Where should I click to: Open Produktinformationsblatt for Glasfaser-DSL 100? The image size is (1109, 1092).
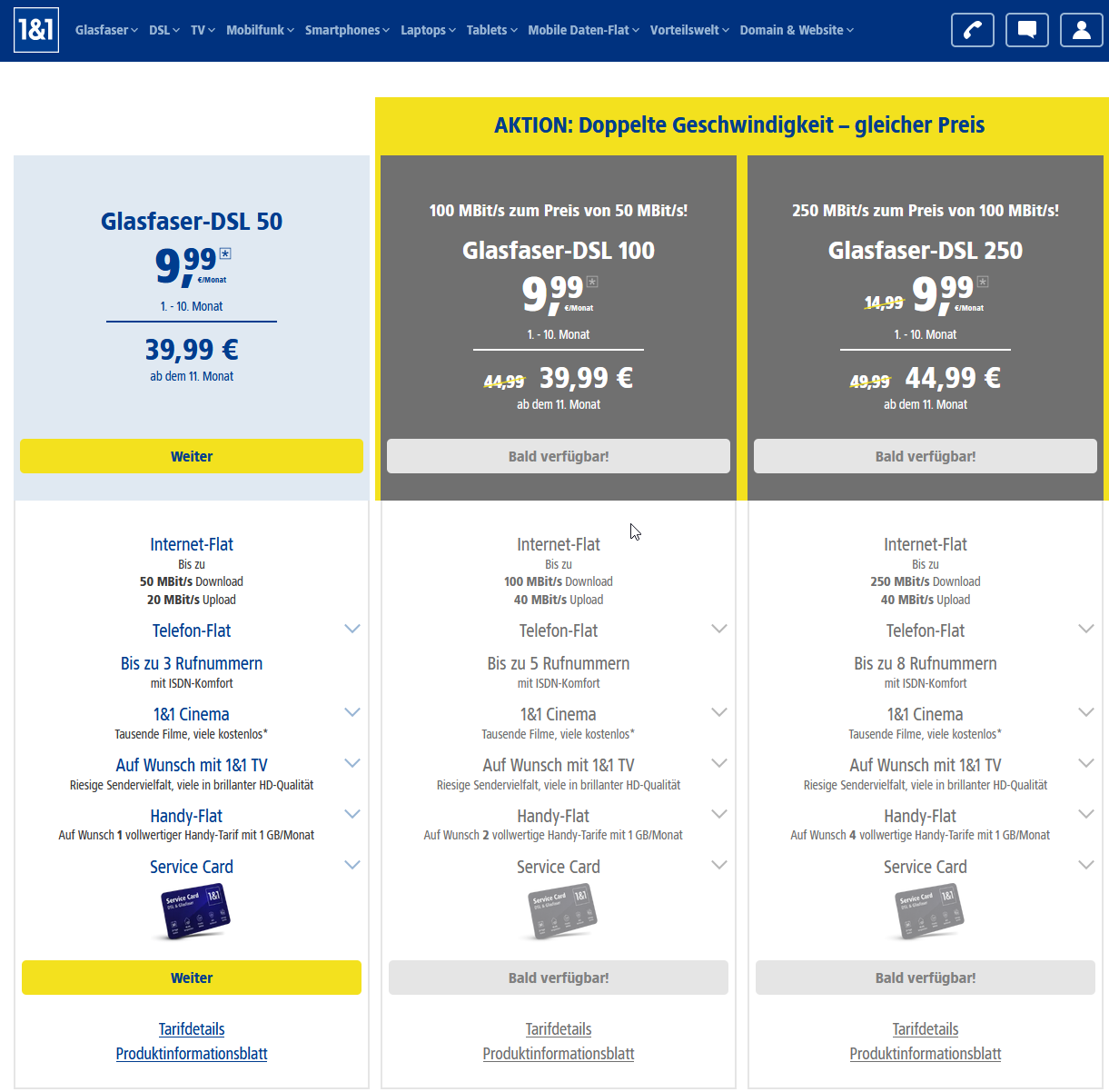click(x=559, y=1054)
